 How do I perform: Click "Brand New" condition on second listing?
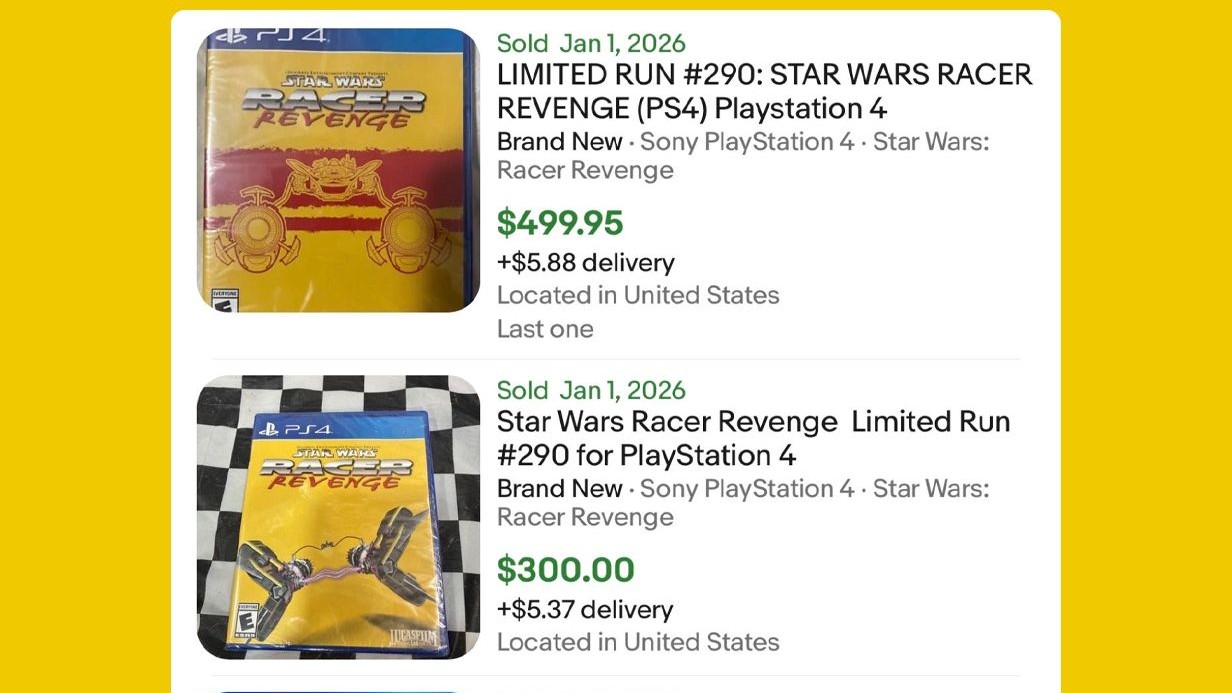coord(559,488)
